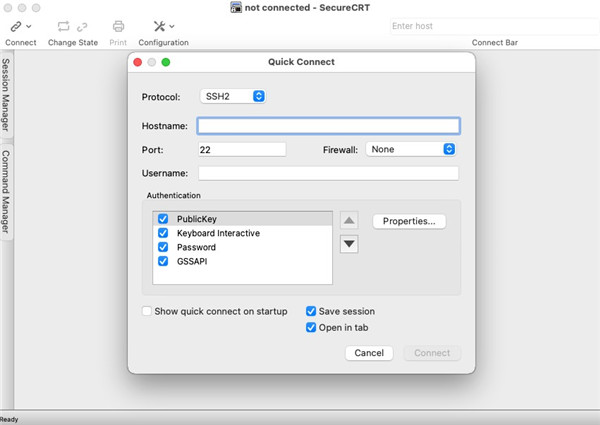Open the Command Manager side tab
This screenshot has height=425, width=600.
6,191
